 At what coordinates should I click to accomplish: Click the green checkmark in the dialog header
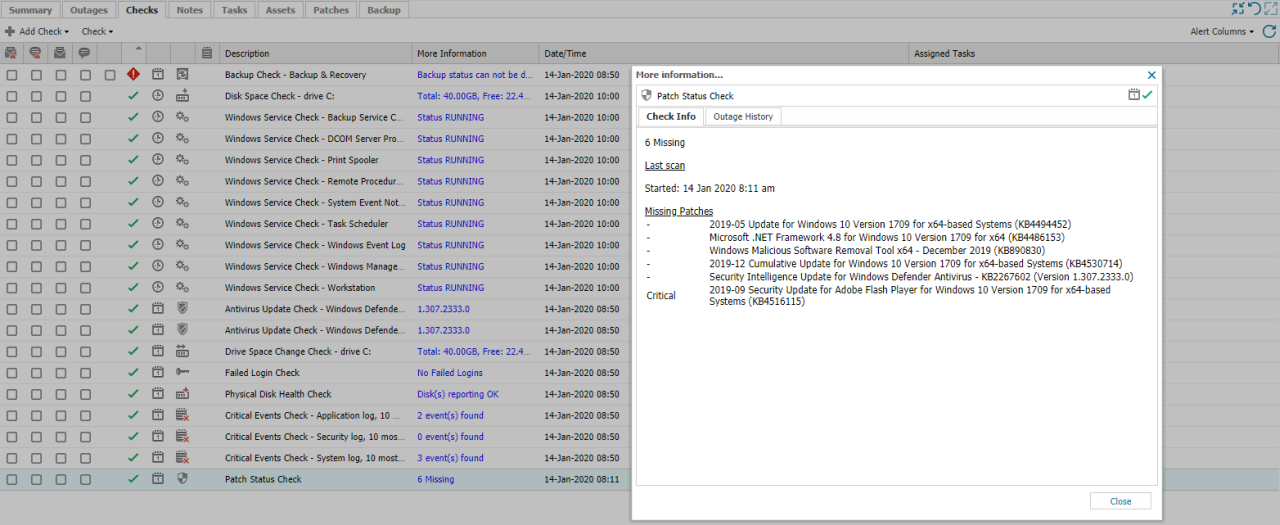pyautogui.click(x=1147, y=95)
